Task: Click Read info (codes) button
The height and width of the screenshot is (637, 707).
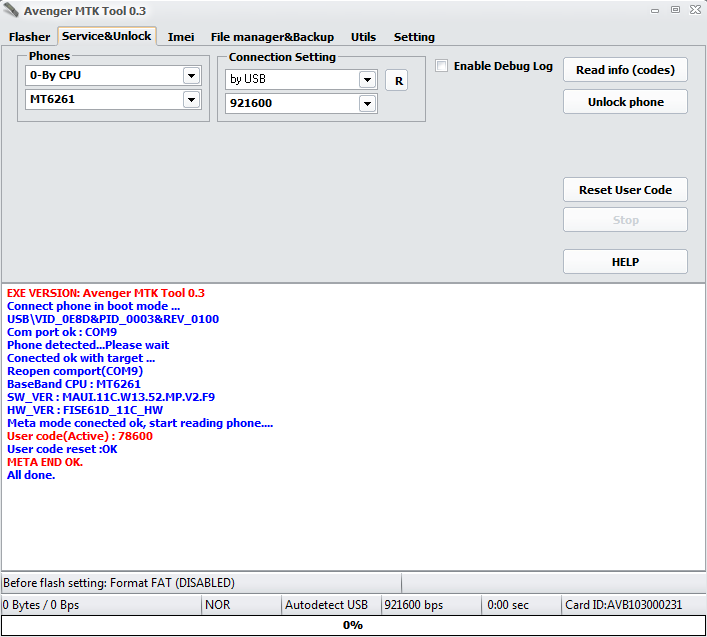Action: tap(625, 70)
